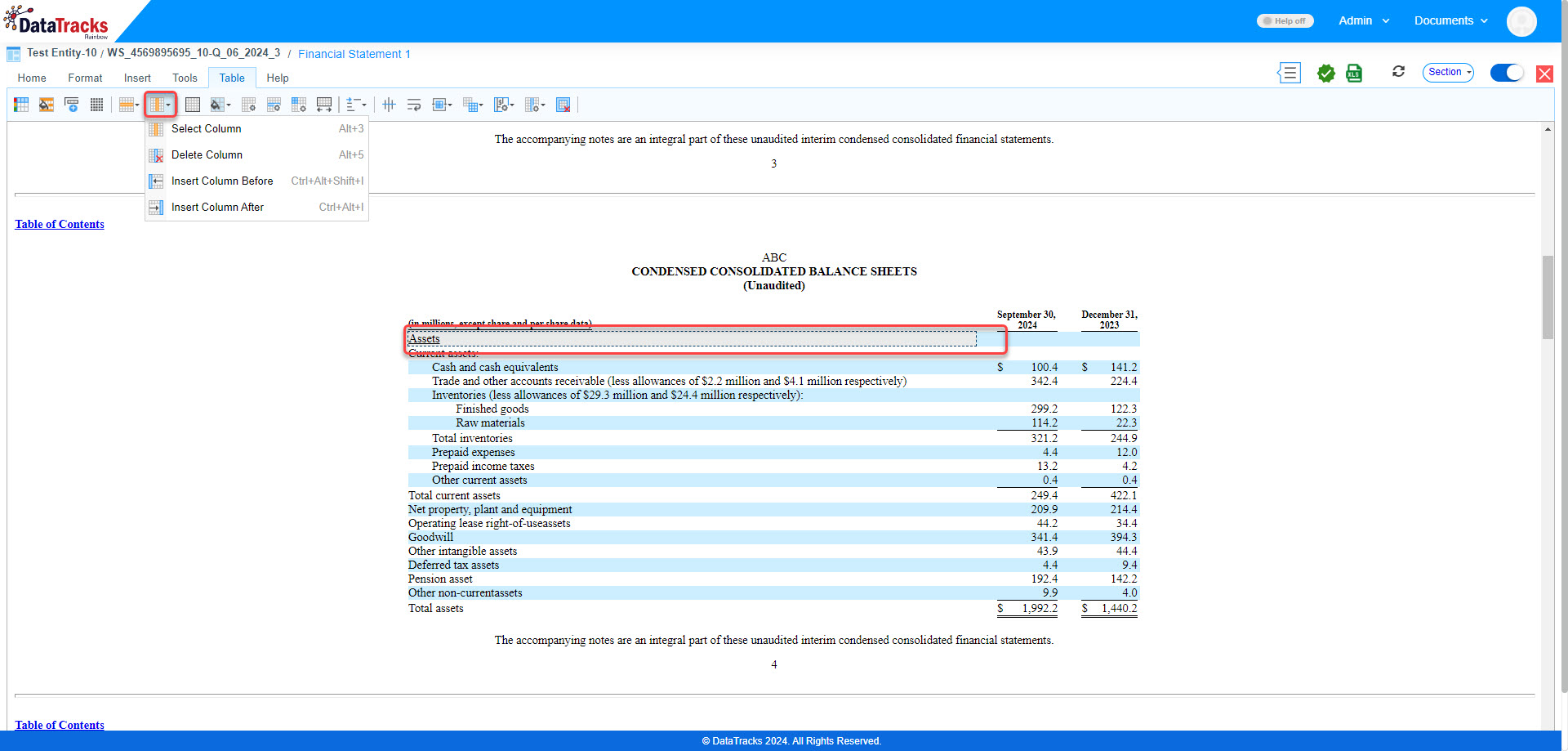Click the green validation check badge
This screenshot has width=1568, height=751.
coord(1326,73)
